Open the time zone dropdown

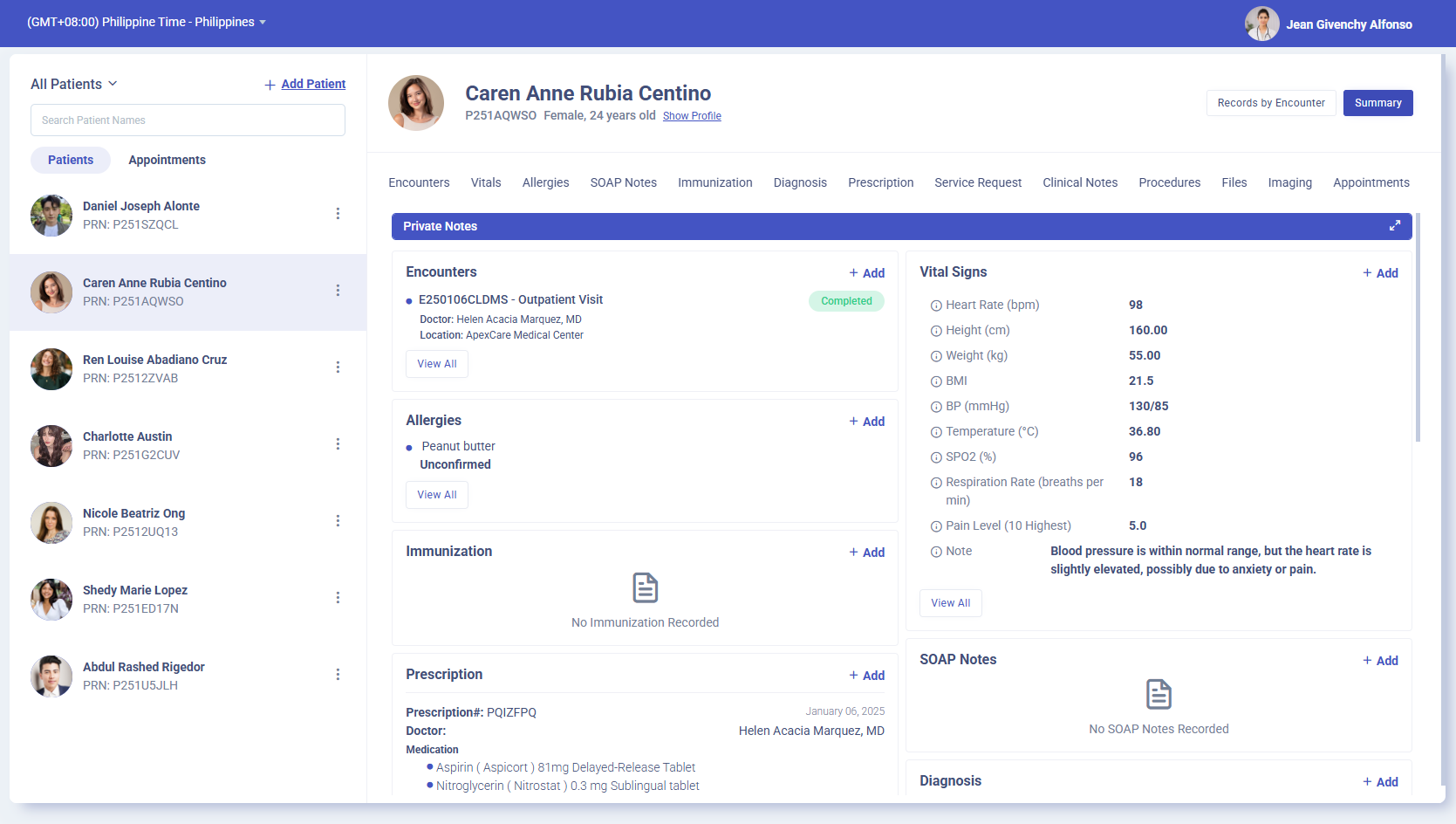(147, 23)
